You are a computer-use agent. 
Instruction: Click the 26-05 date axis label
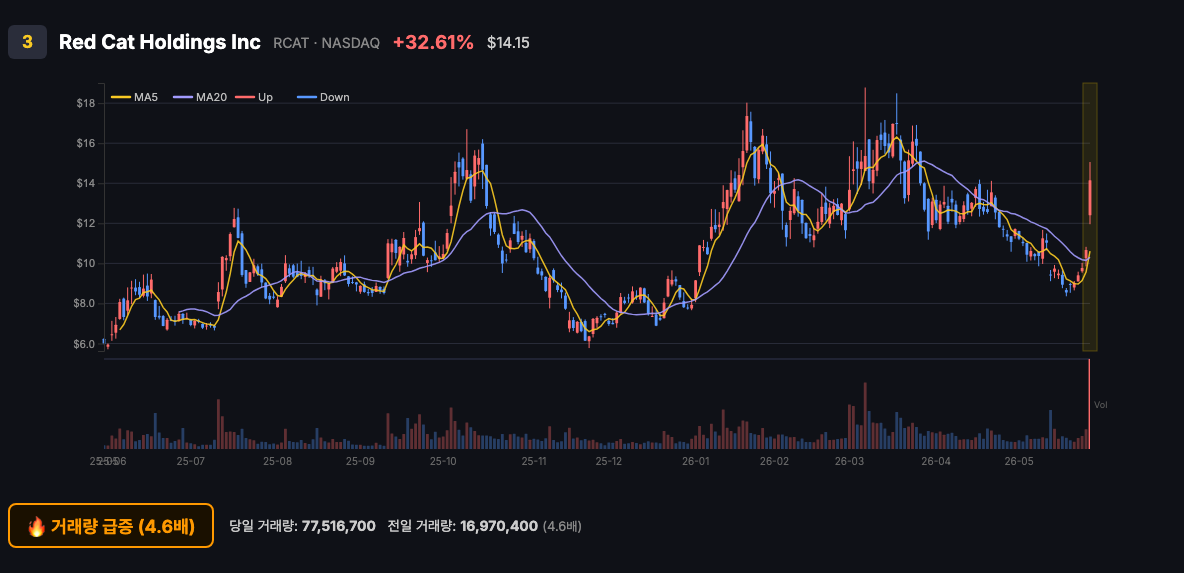pos(1018,461)
